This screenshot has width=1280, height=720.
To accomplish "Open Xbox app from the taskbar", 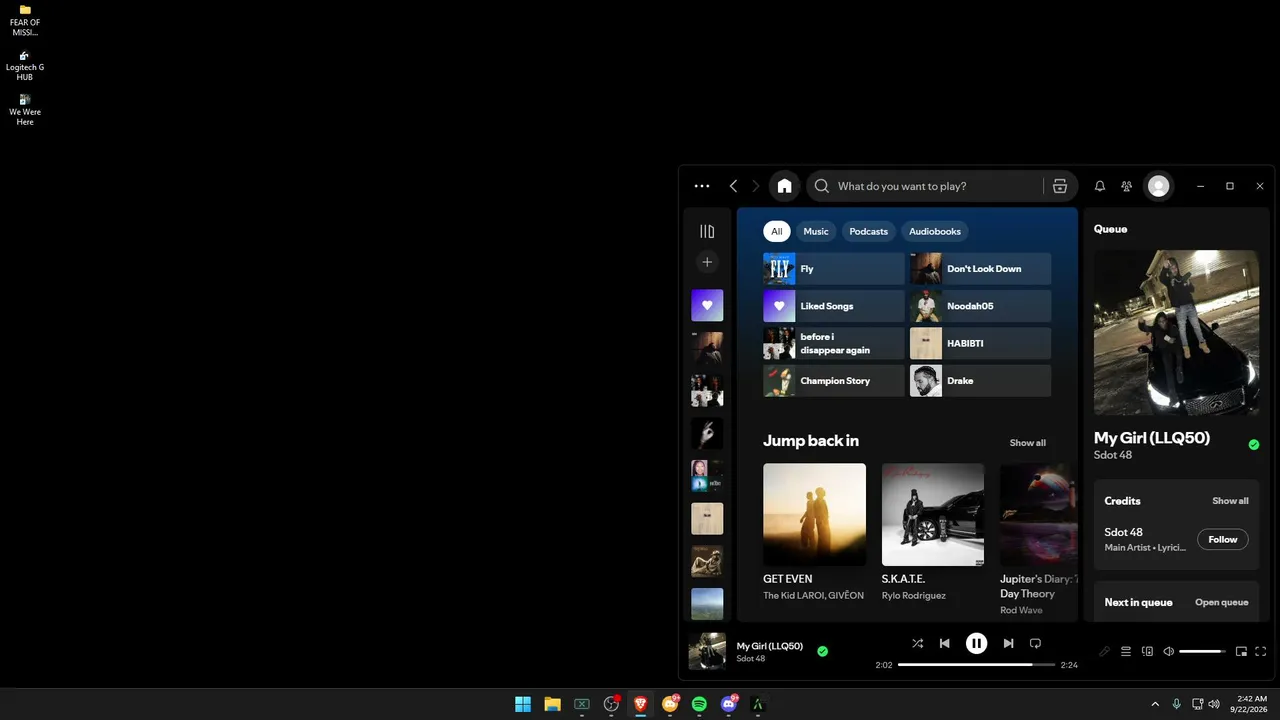I will coord(582,704).
